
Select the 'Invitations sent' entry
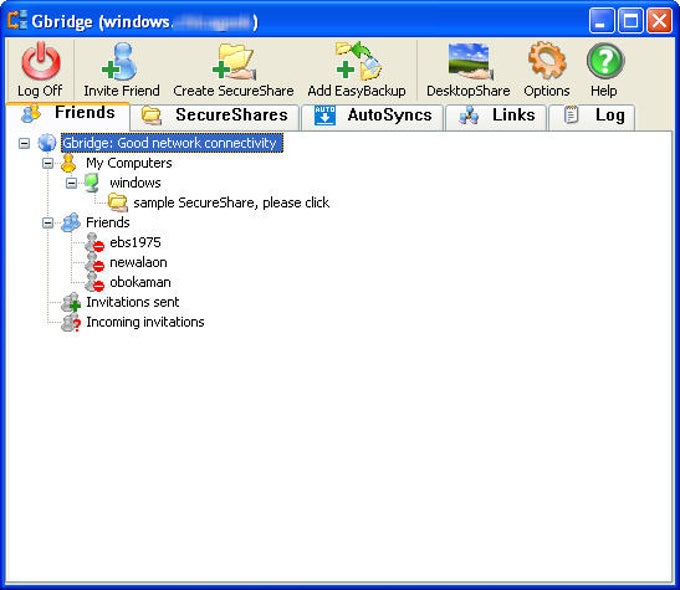point(132,302)
